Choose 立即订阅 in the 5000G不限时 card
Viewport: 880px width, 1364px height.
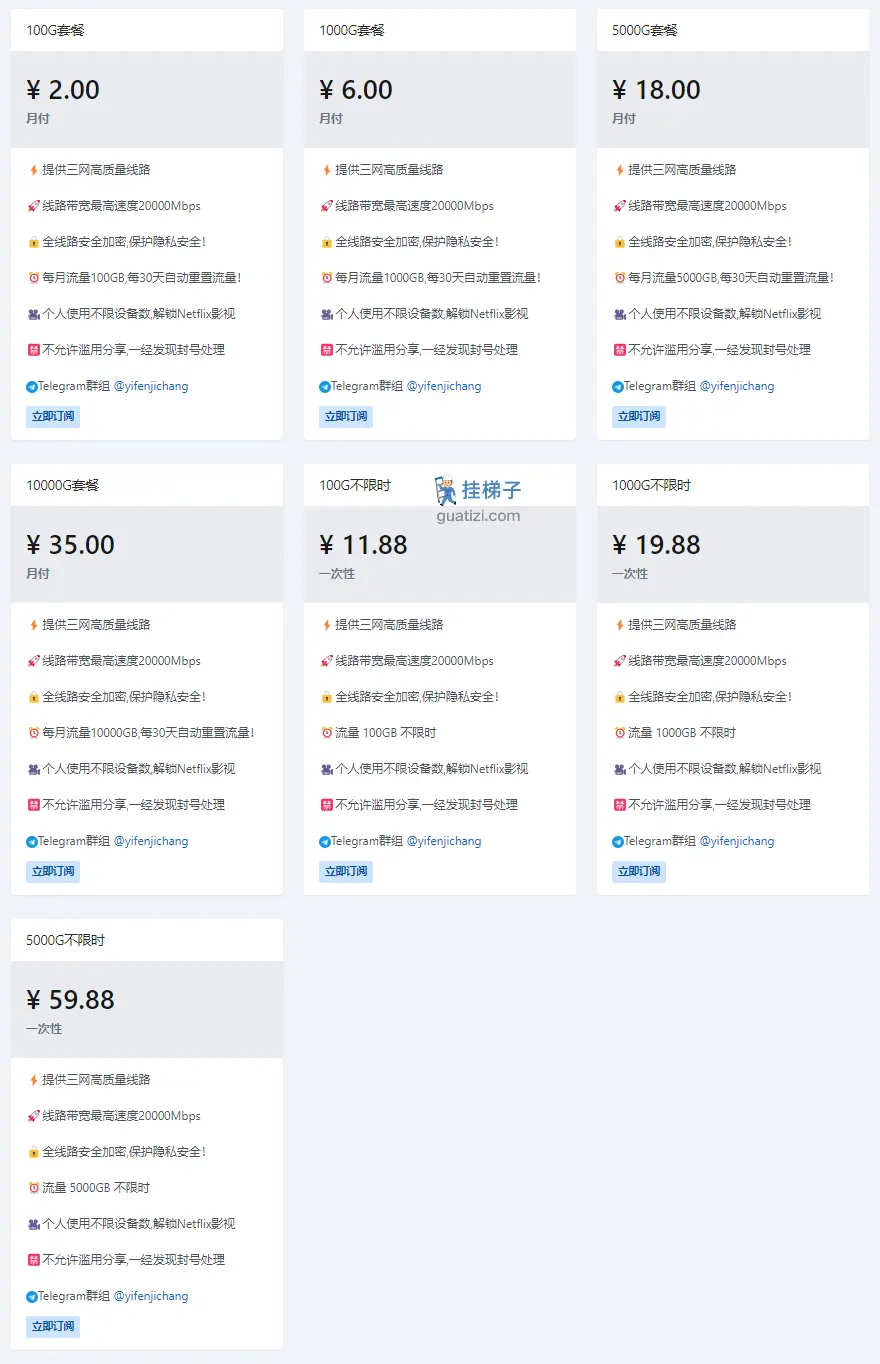coord(53,1326)
